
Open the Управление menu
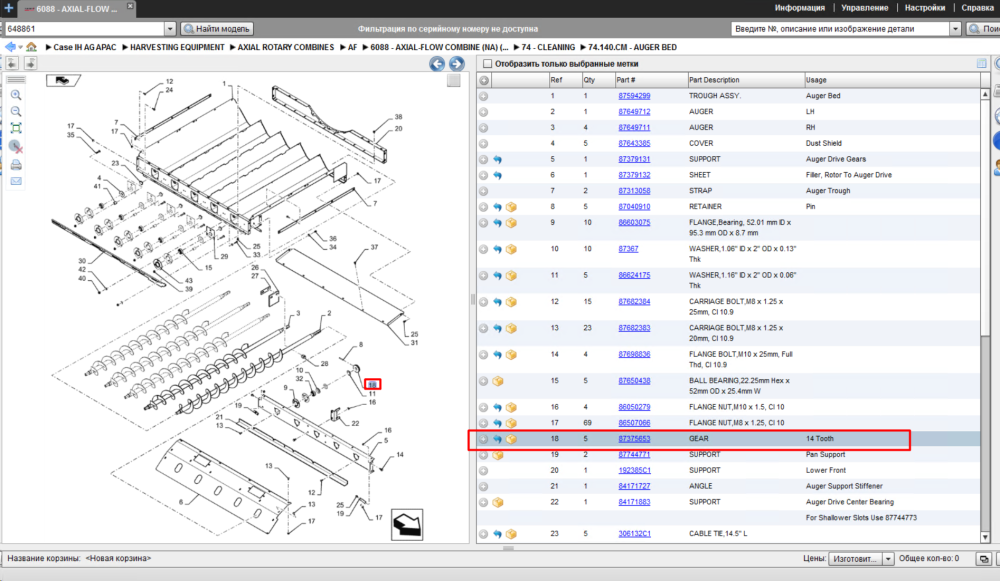click(865, 8)
